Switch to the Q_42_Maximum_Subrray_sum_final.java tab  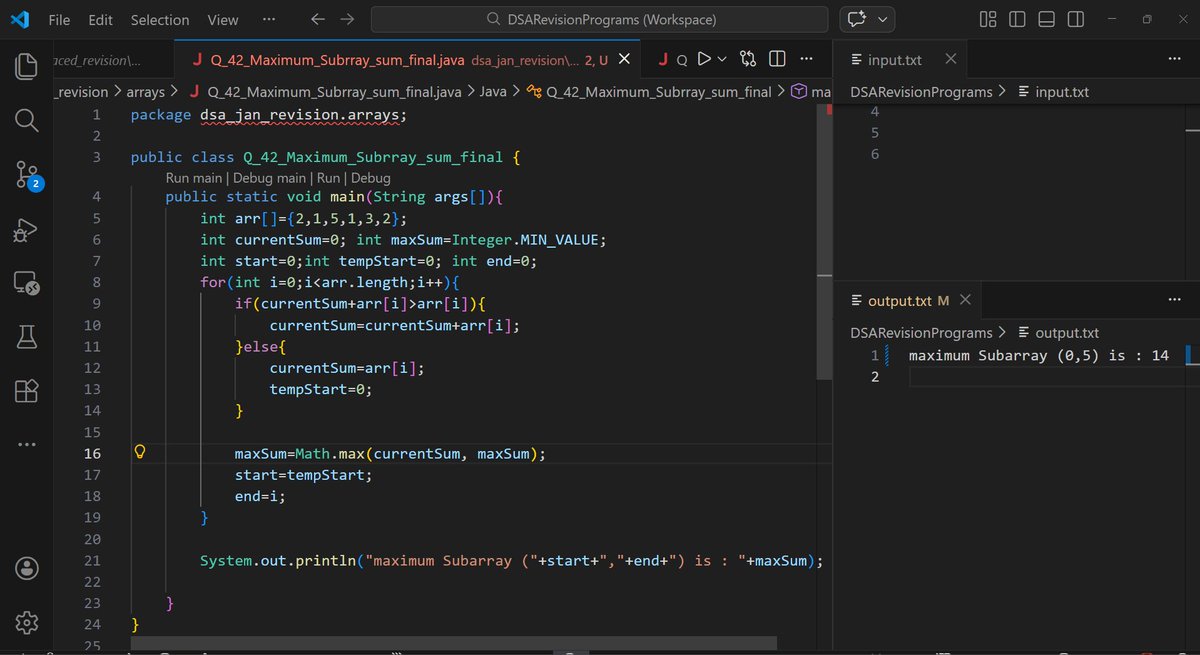click(x=407, y=60)
